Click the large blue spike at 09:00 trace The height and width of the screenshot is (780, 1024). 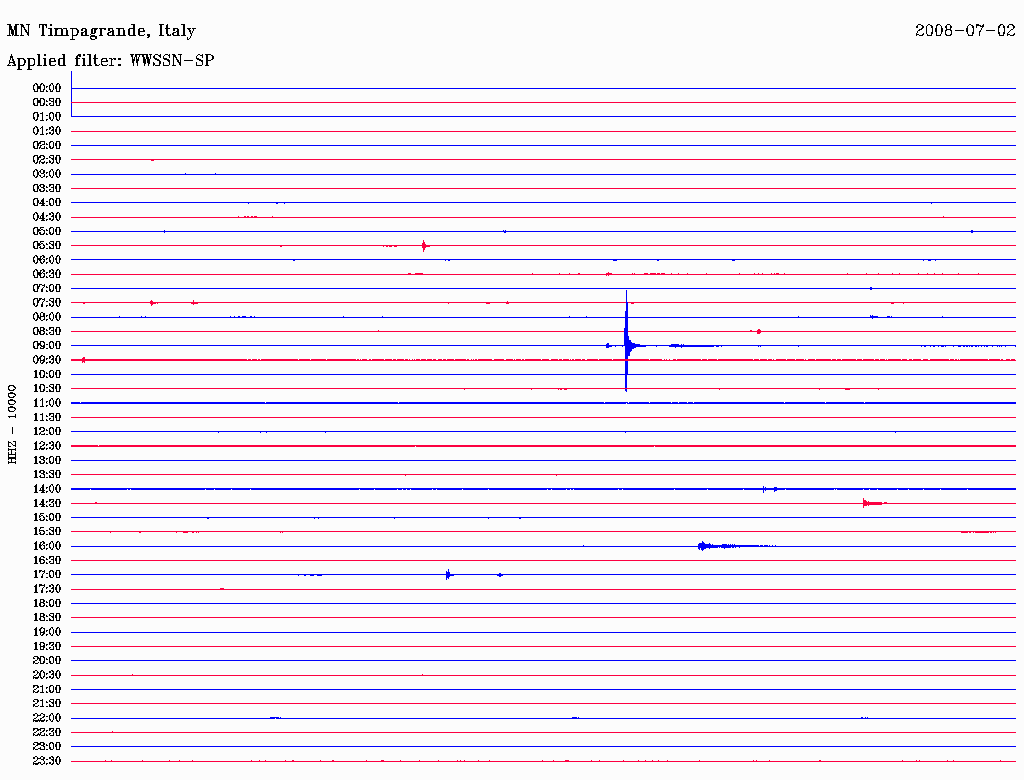pyautogui.click(x=626, y=341)
